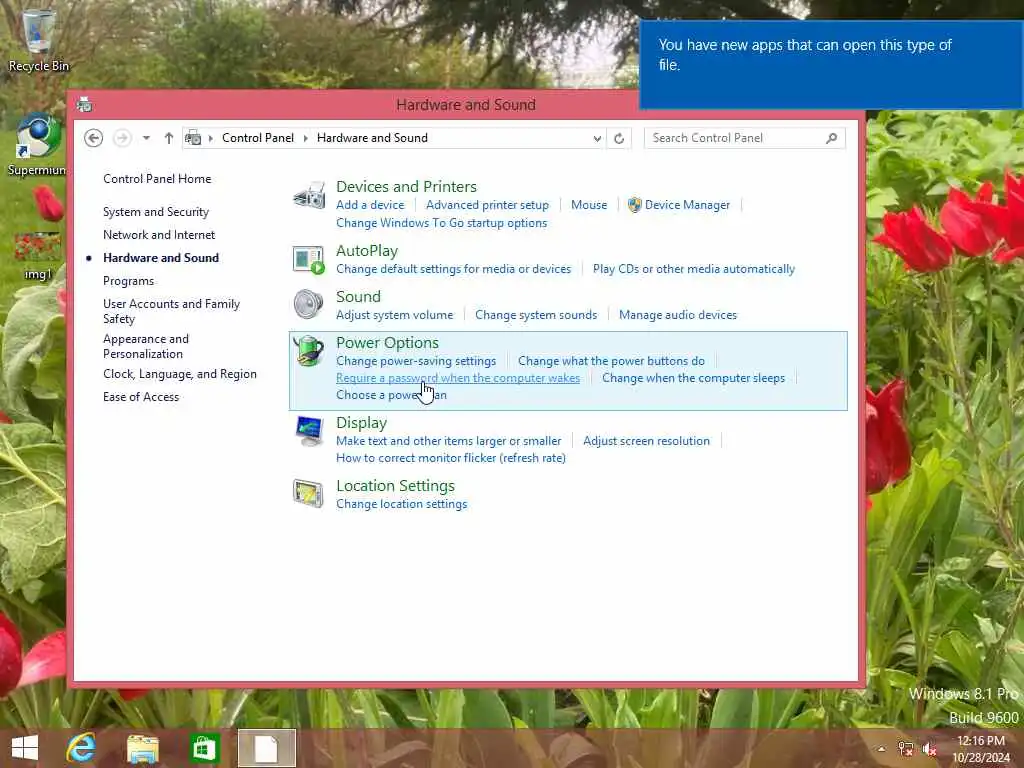Go back with the Back arrow button
1024x768 pixels.
[x=93, y=138]
